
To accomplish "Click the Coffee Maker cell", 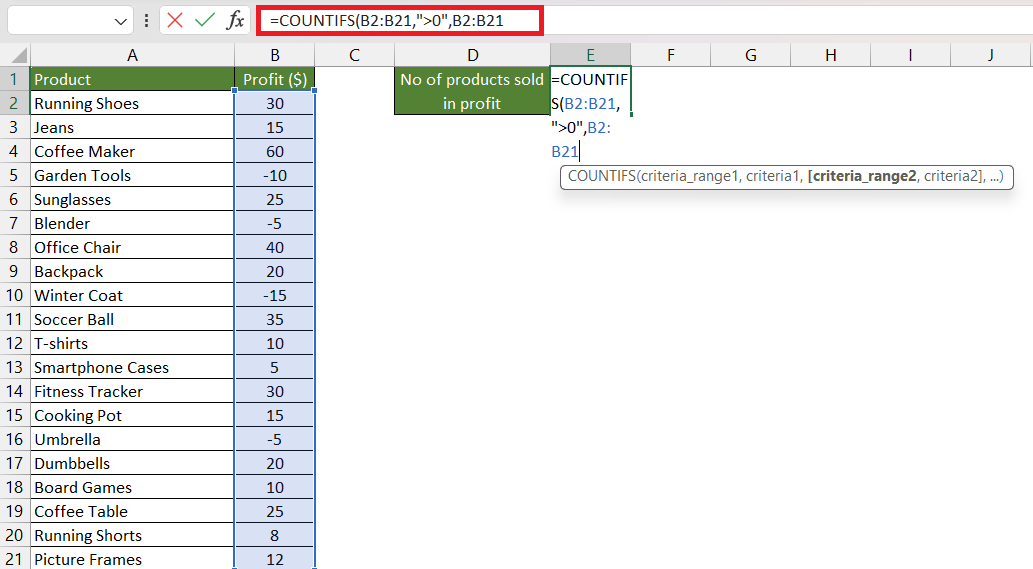I will click(132, 151).
